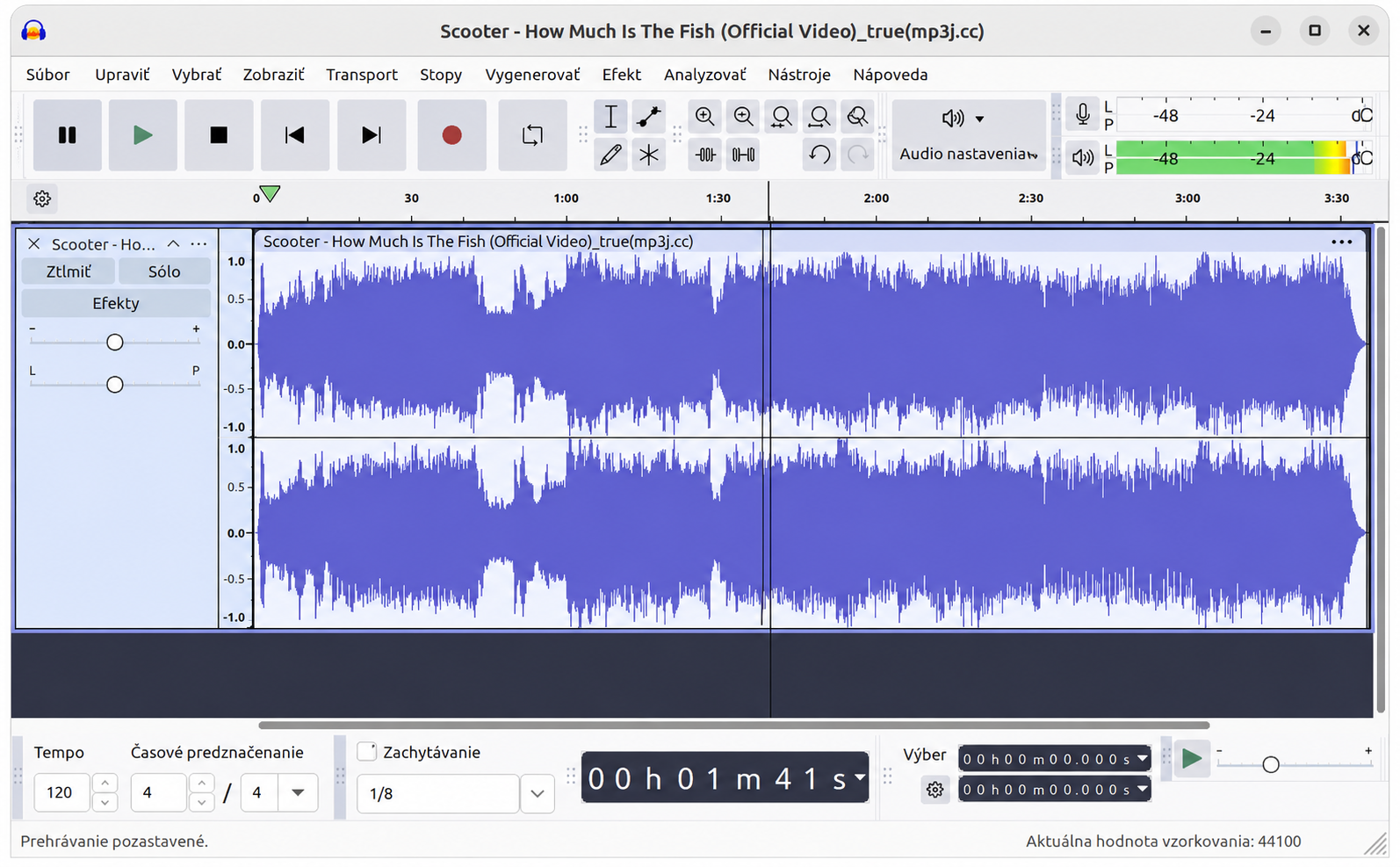Open the Zobraziť menu
The image size is (1400, 867).
(274, 75)
